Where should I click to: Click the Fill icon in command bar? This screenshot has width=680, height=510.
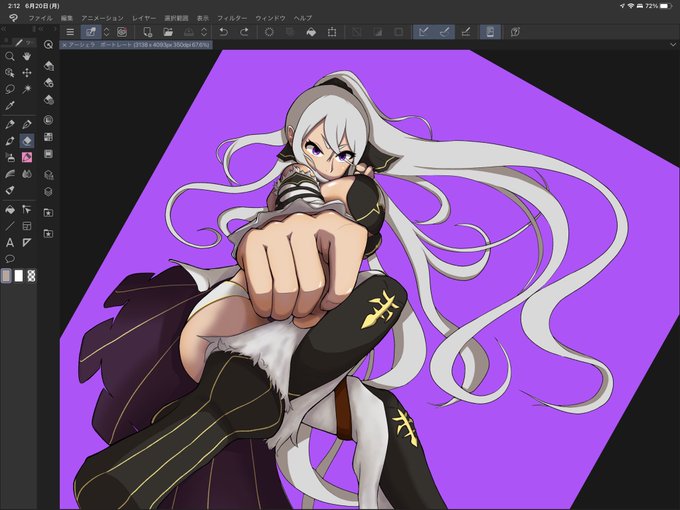[311, 32]
